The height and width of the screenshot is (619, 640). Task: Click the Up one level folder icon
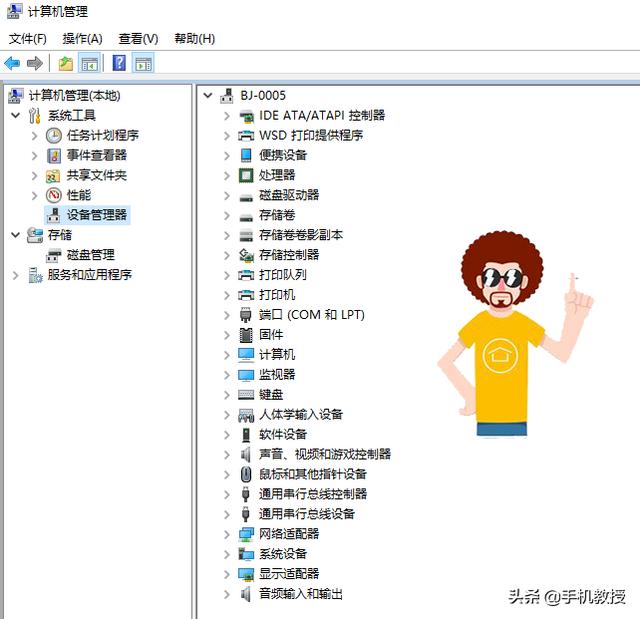[66, 63]
